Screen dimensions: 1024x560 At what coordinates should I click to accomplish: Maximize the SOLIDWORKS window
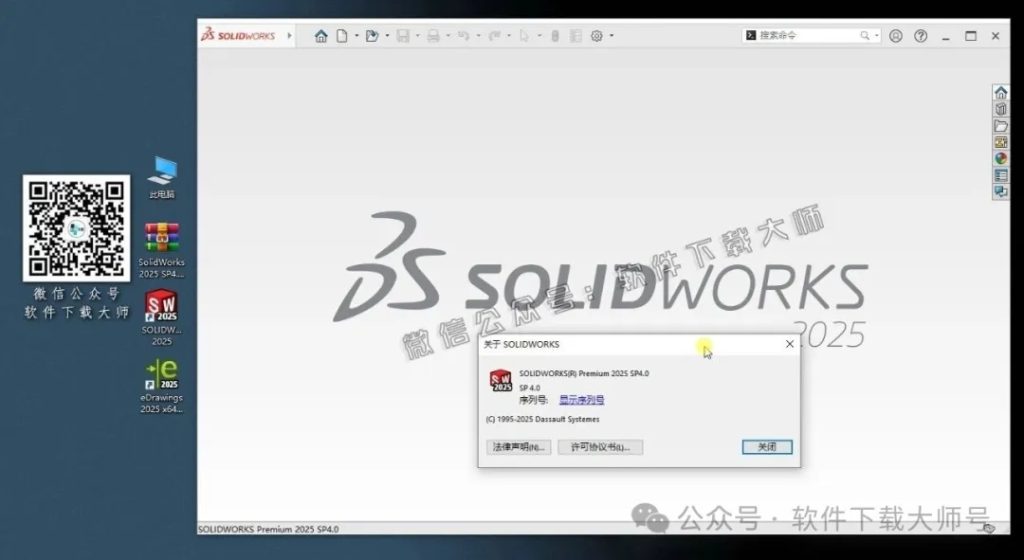coord(970,36)
